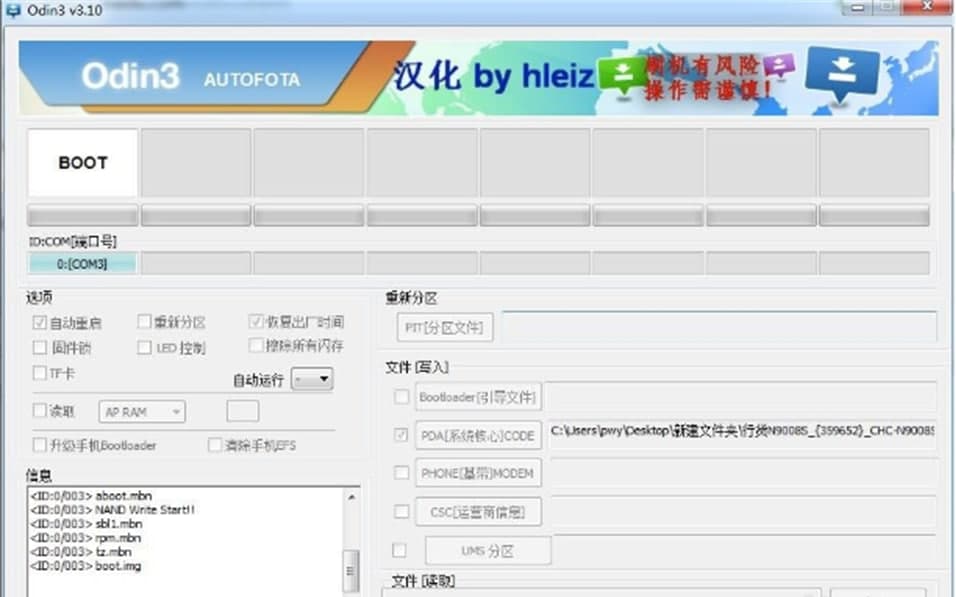
Task: Close the Odin3 window
Action: [x=927, y=7]
